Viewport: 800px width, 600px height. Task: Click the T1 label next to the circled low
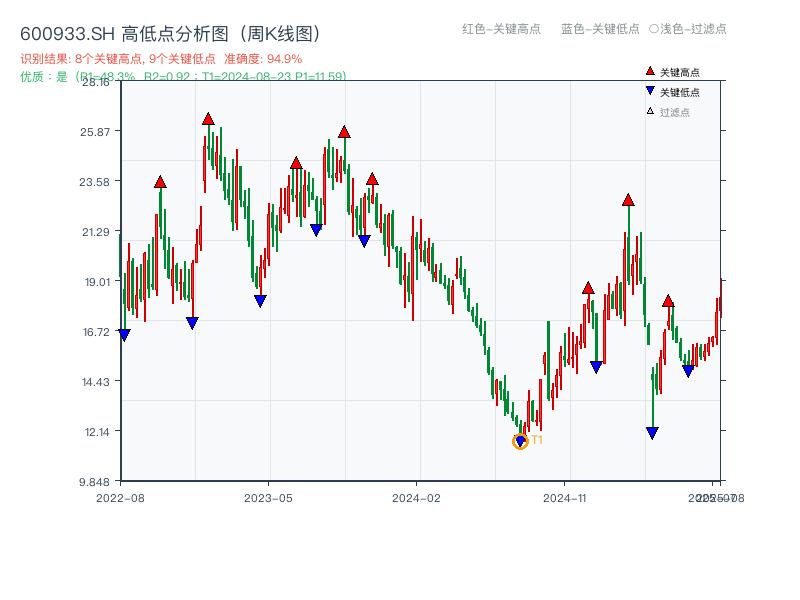539,438
